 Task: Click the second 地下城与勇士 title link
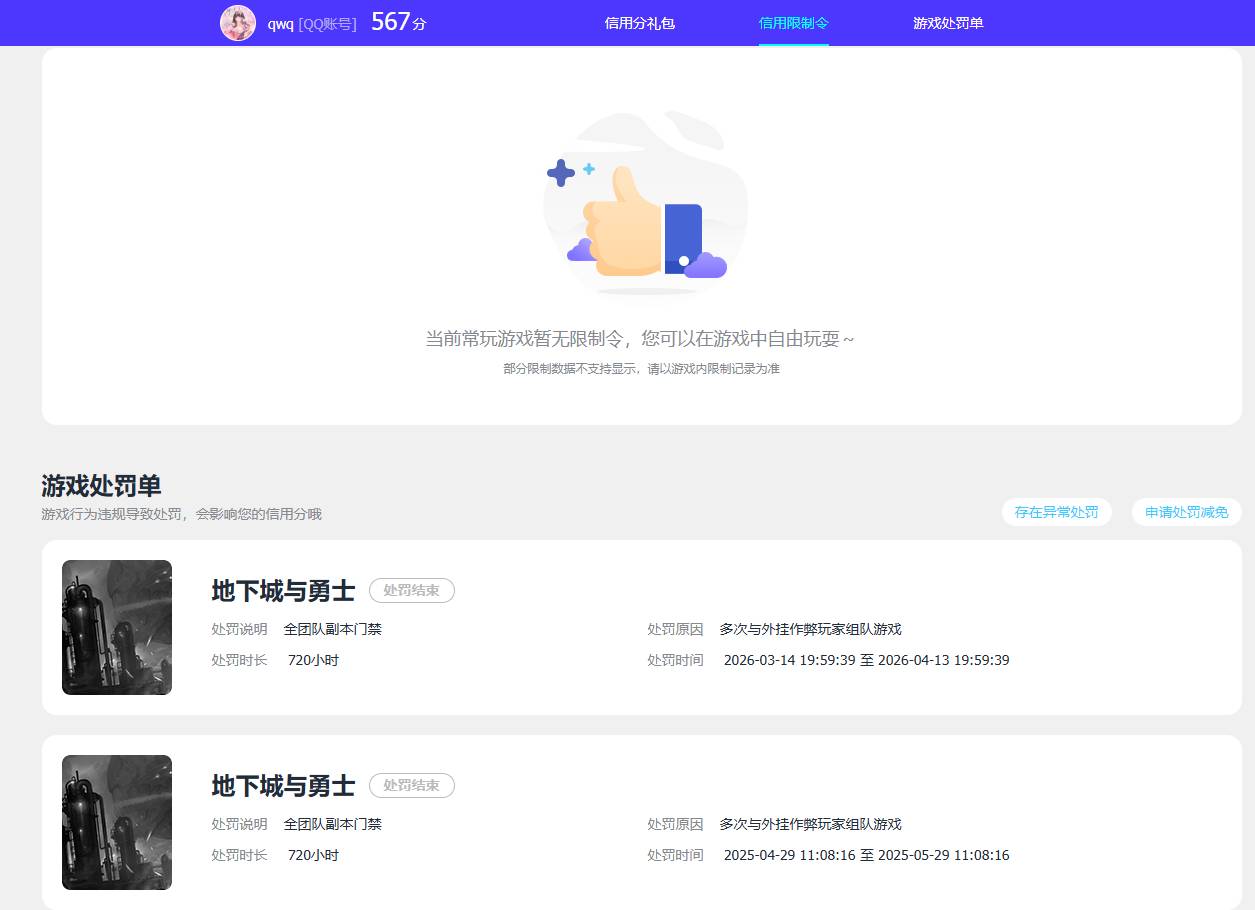(x=283, y=786)
